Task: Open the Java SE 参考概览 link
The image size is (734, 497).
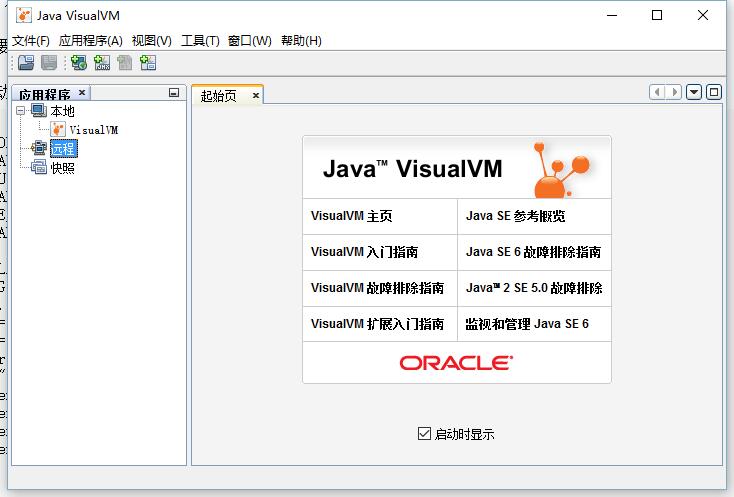Action: [x=515, y=216]
